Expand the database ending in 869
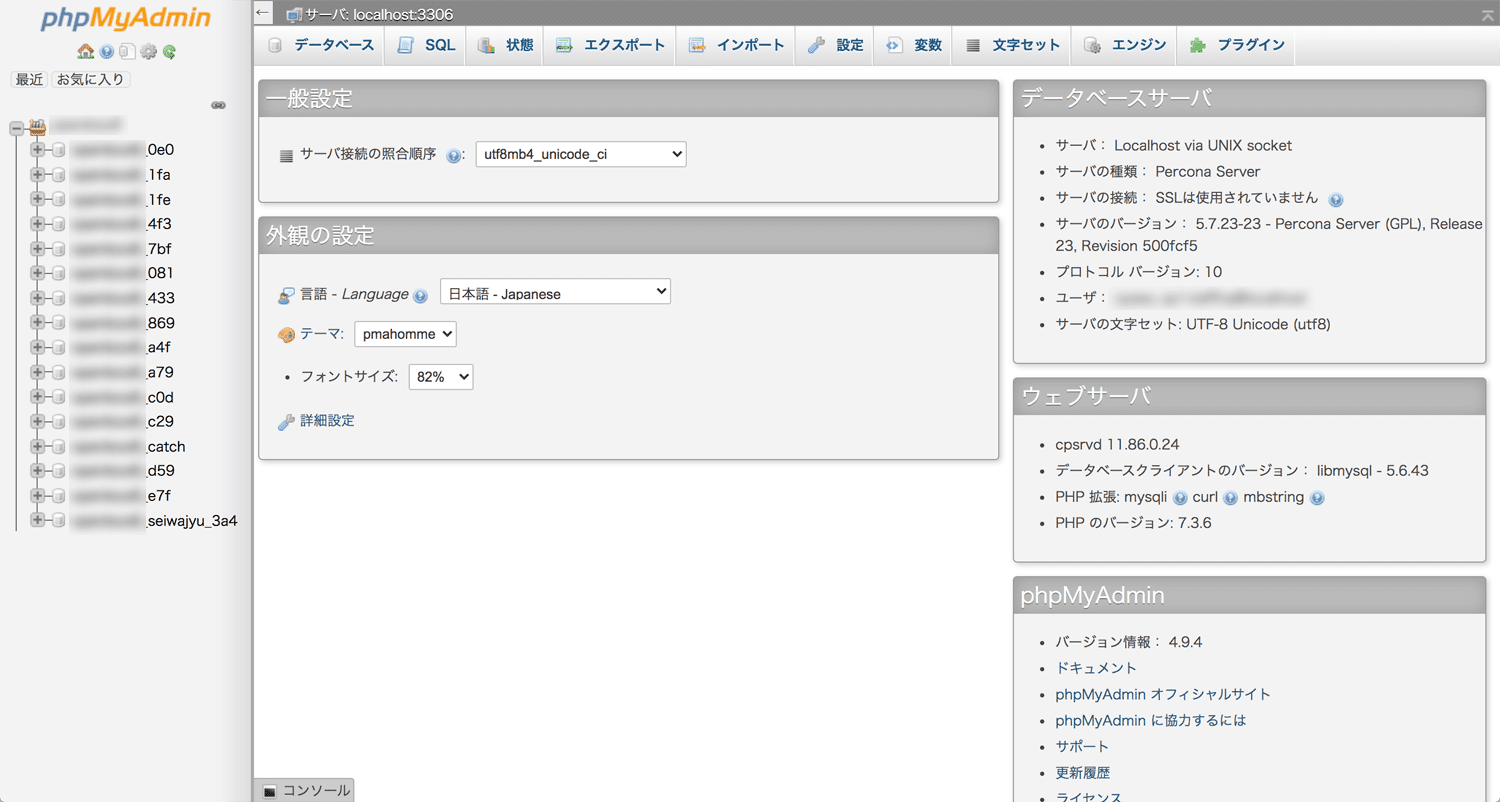 coord(38,323)
